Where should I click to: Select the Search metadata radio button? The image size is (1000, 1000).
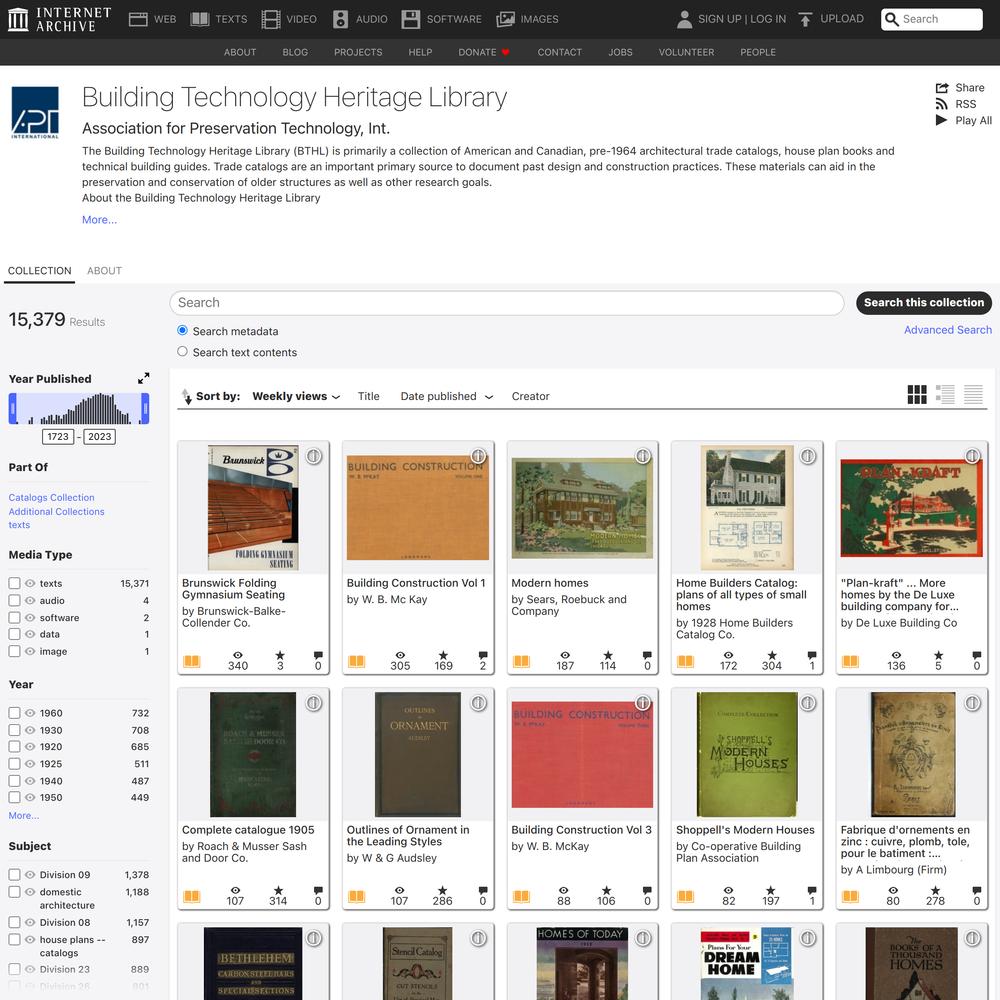point(182,330)
